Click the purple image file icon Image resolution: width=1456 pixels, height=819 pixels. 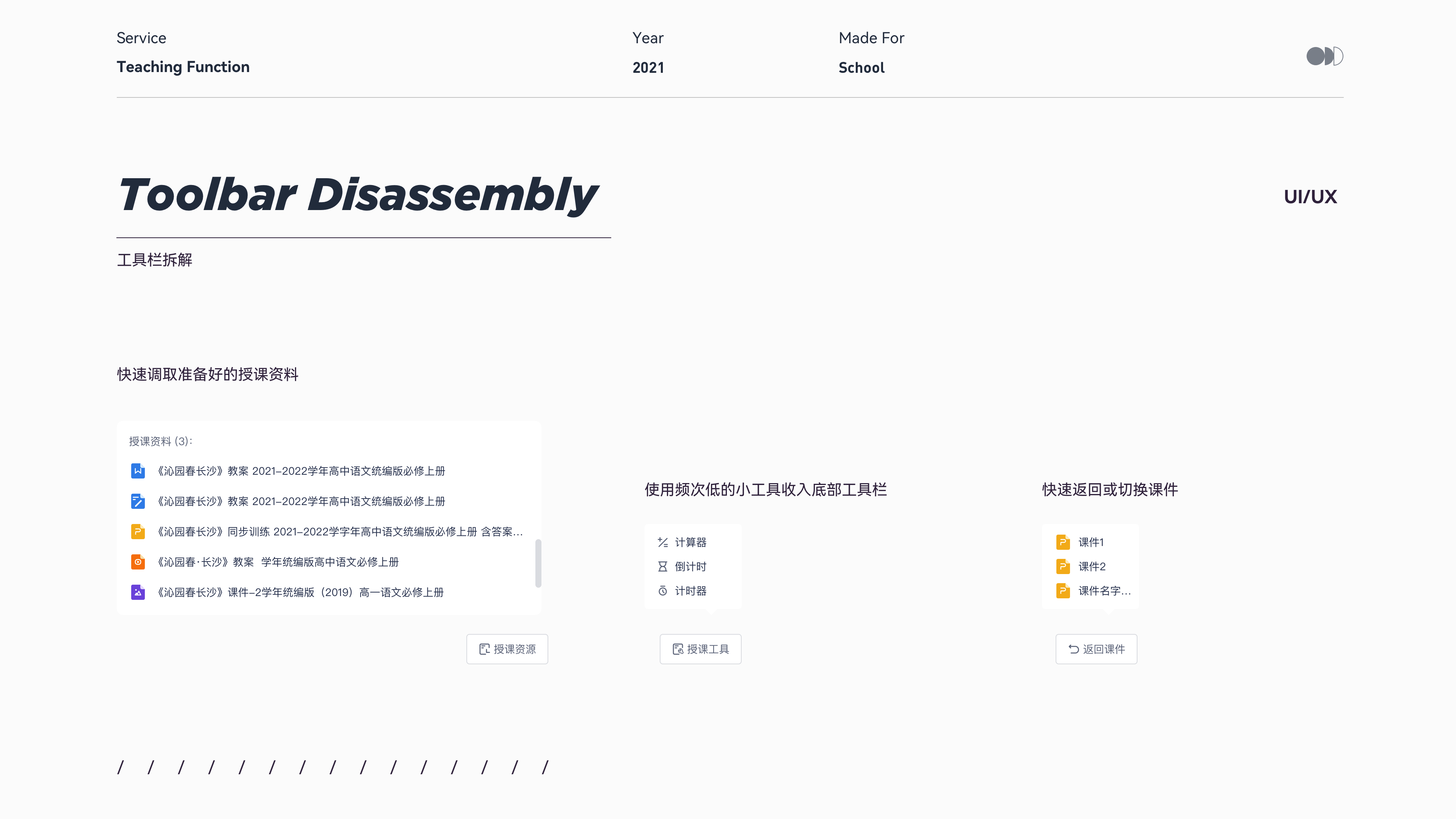(x=138, y=592)
